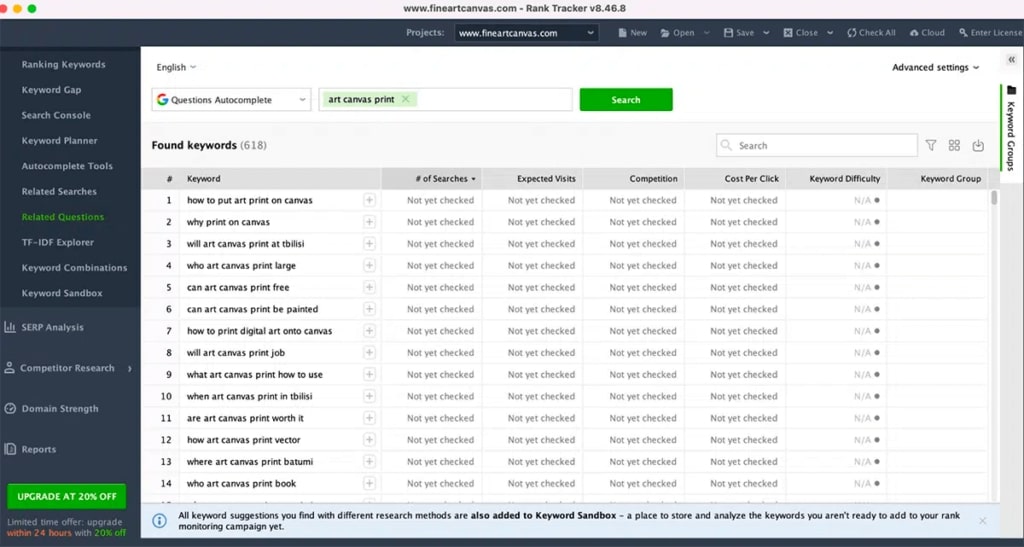Add 'are art canvas print worth it' plus icon
The height and width of the screenshot is (547, 1024).
(369, 418)
